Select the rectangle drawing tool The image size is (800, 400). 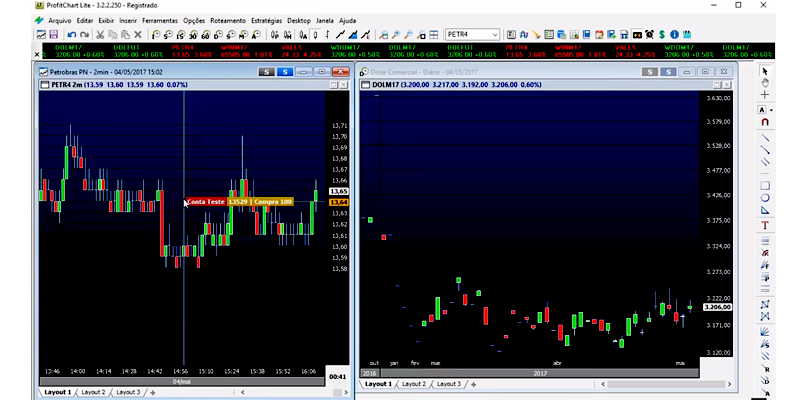[x=765, y=186]
